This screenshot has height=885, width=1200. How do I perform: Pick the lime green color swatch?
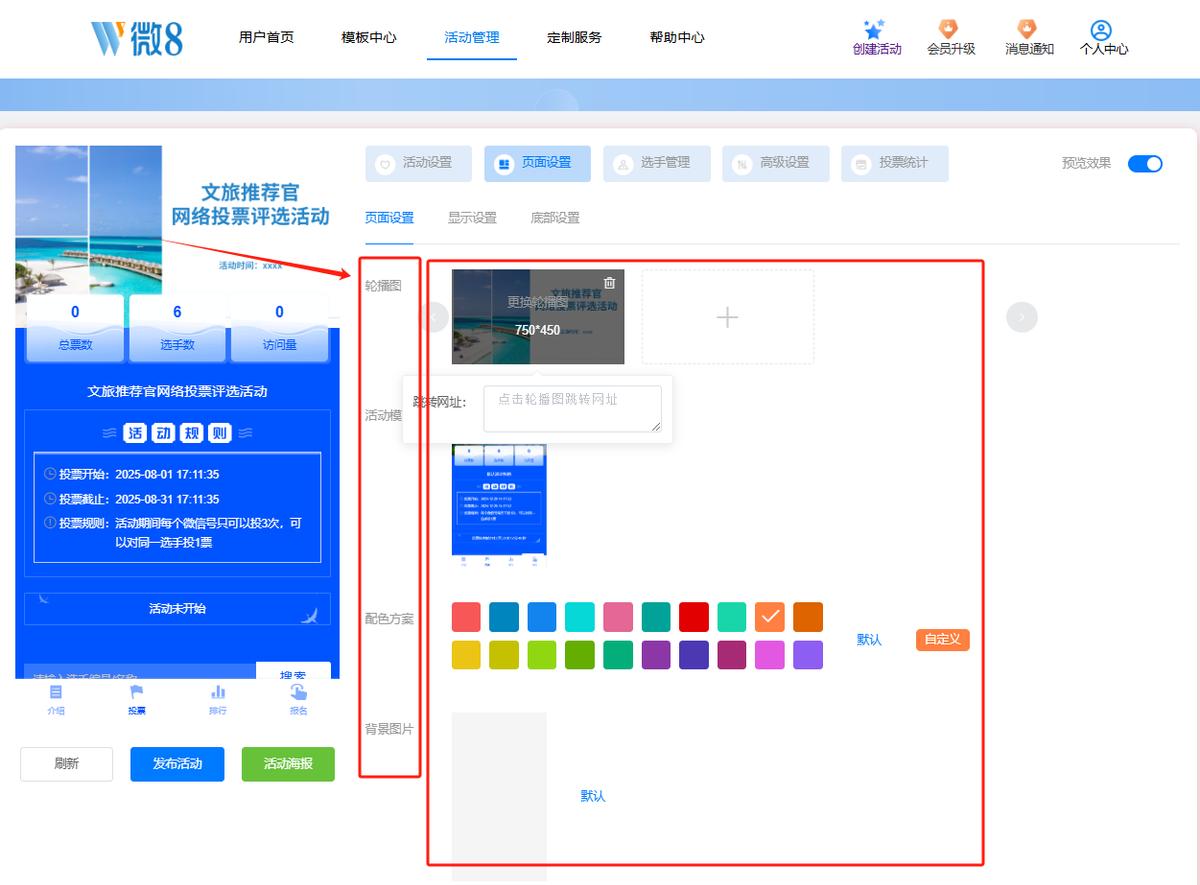pos(542,655)
